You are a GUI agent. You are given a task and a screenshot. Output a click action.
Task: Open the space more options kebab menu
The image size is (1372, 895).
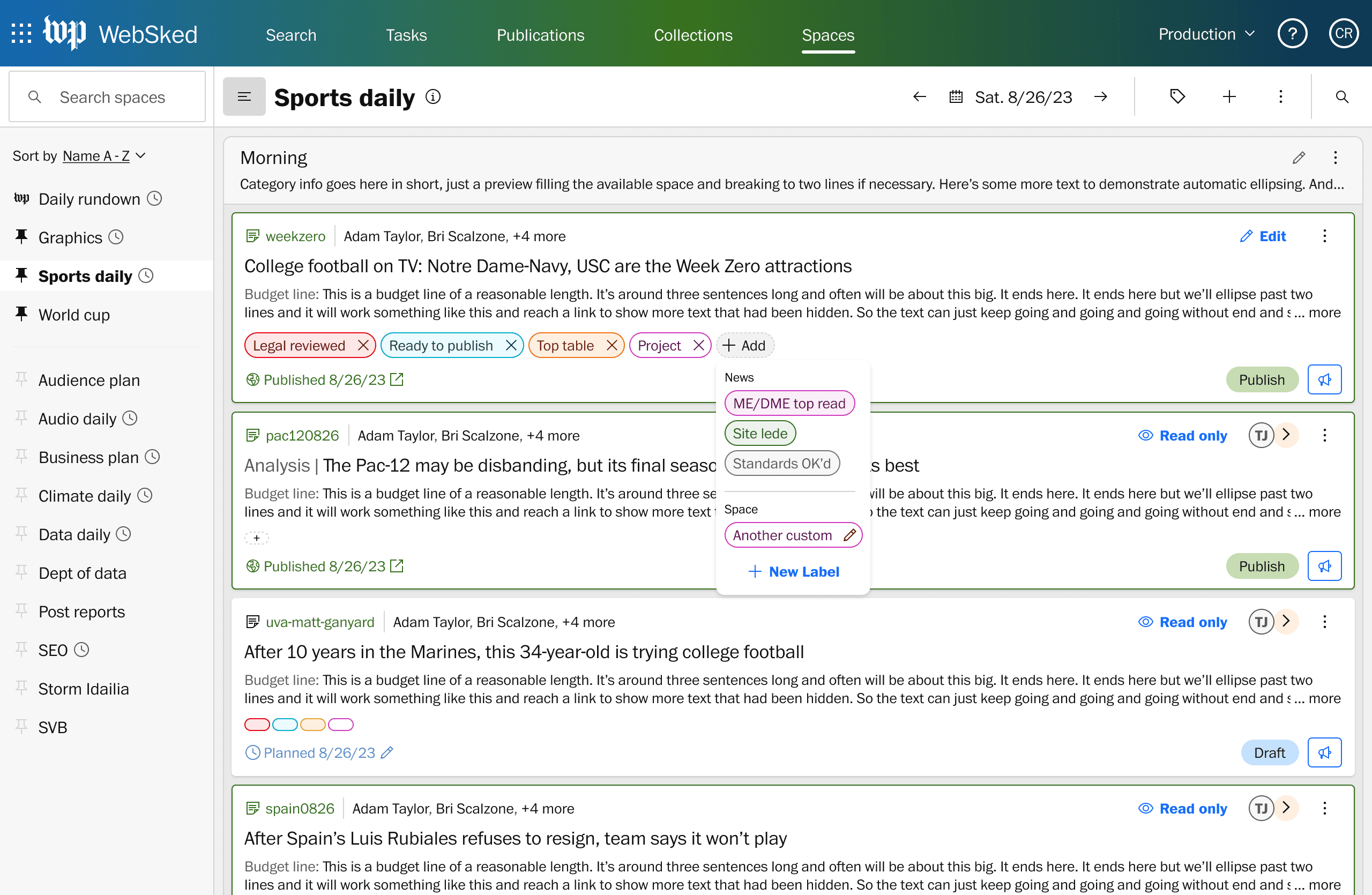tap(1280, 97)
